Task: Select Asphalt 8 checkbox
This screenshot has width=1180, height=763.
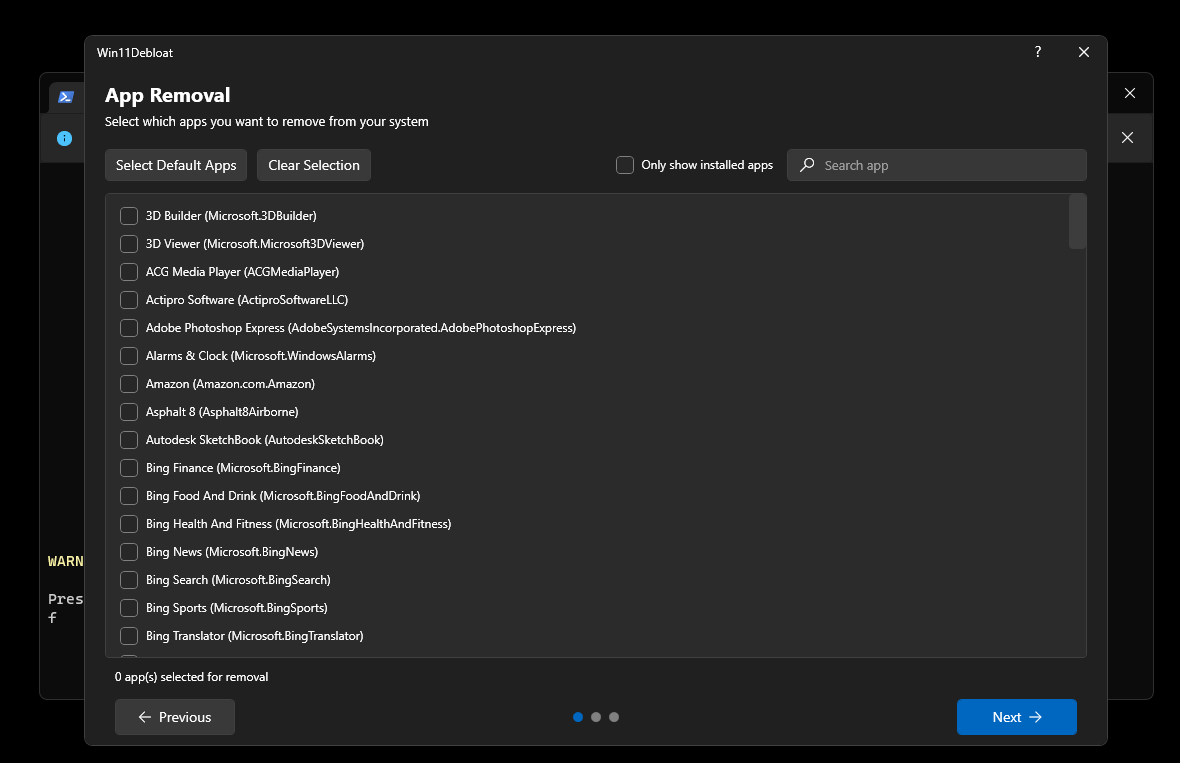Action: click(129, 412)
